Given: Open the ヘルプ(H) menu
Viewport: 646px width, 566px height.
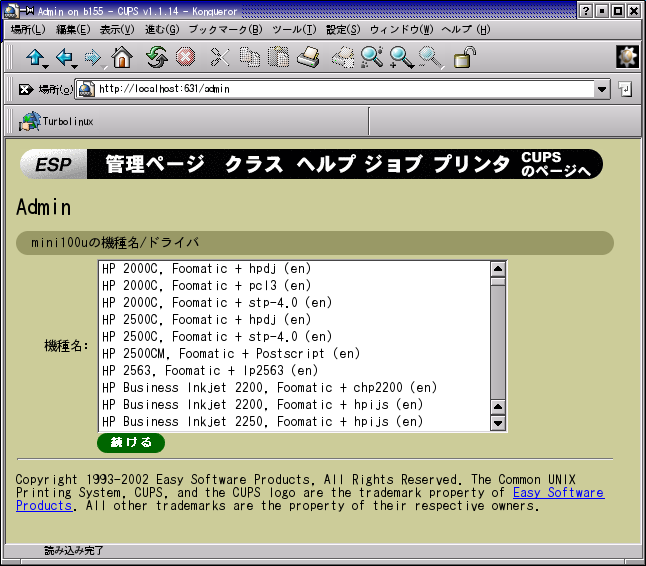Looking at the screenshot, I should [x=466, y=29].
